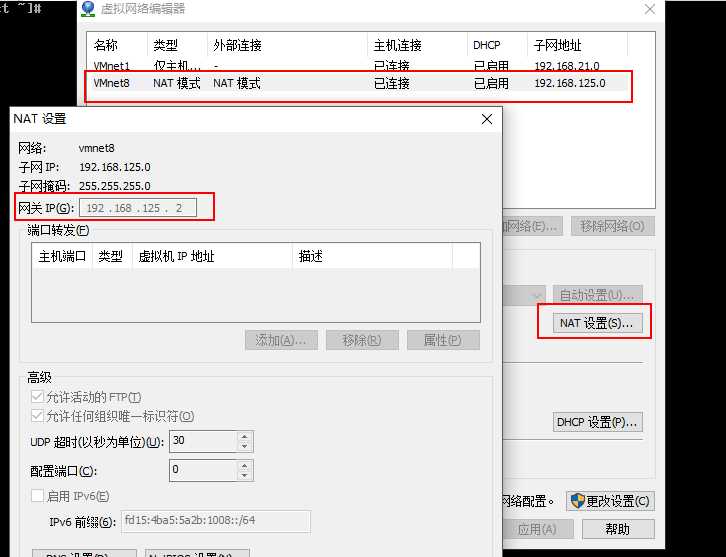Click the 网关 IP input field

pos(138,208)
